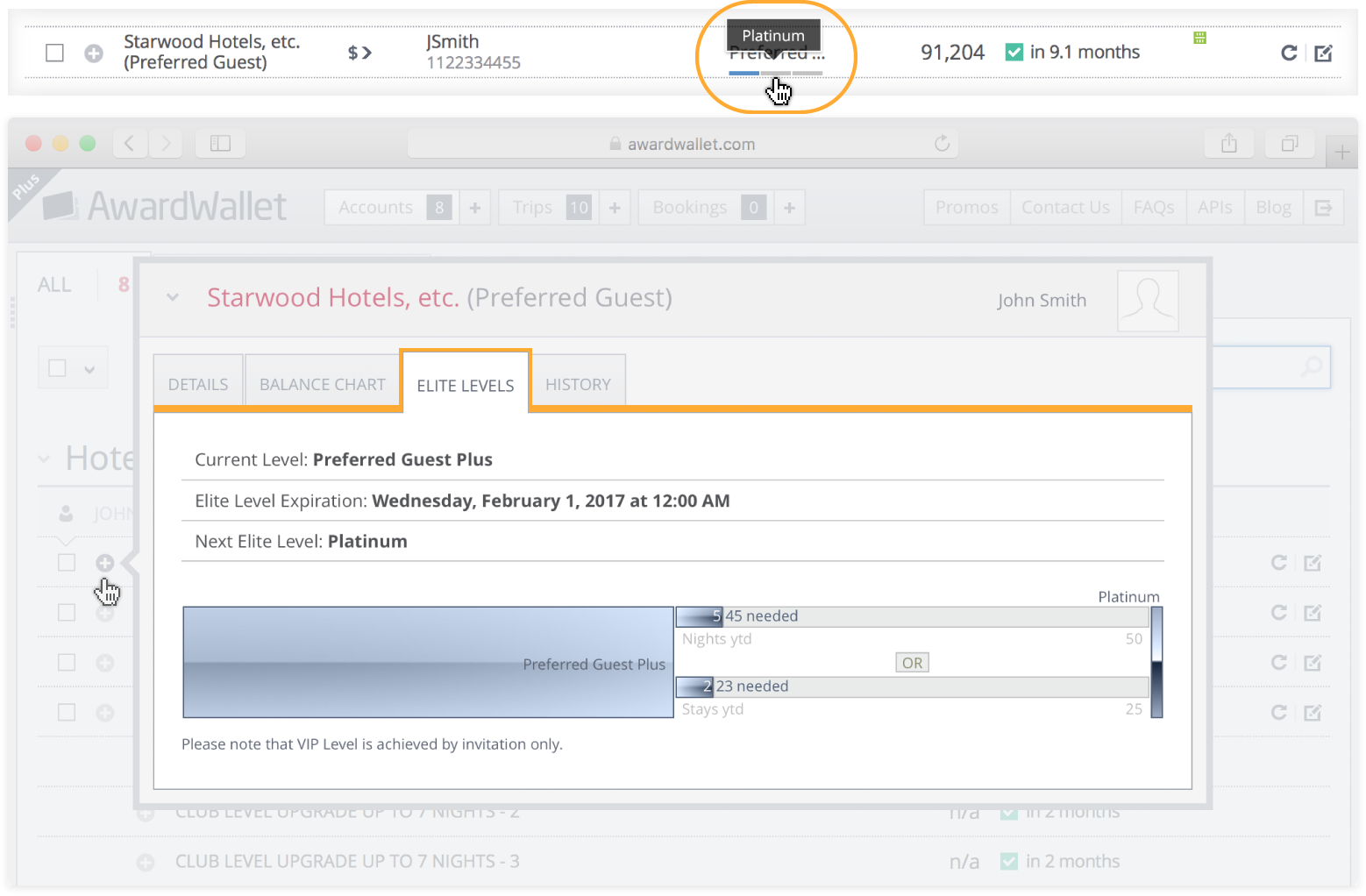Reload the awardwallet.com page

[942, 143]
